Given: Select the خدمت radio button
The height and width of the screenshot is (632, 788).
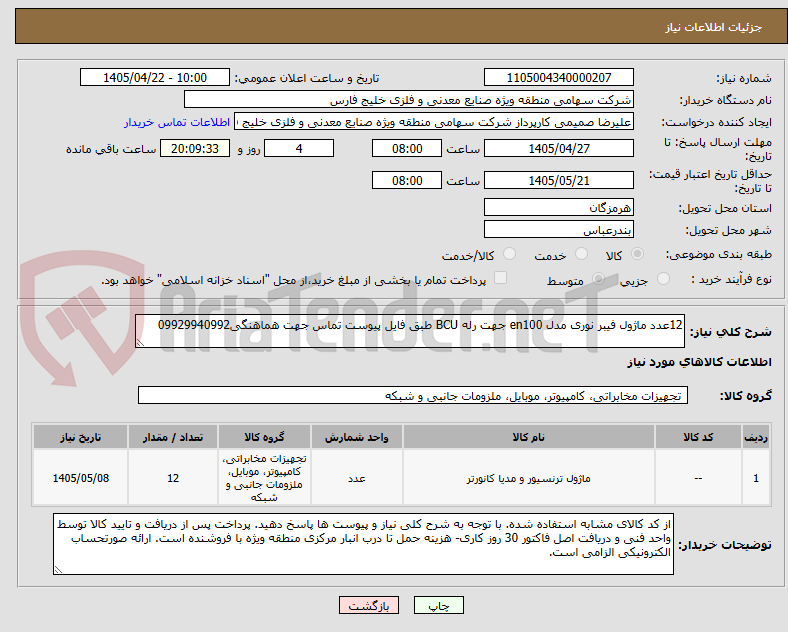Looking at the screenshot, I should pyautogui.click(x=581, y=254).
